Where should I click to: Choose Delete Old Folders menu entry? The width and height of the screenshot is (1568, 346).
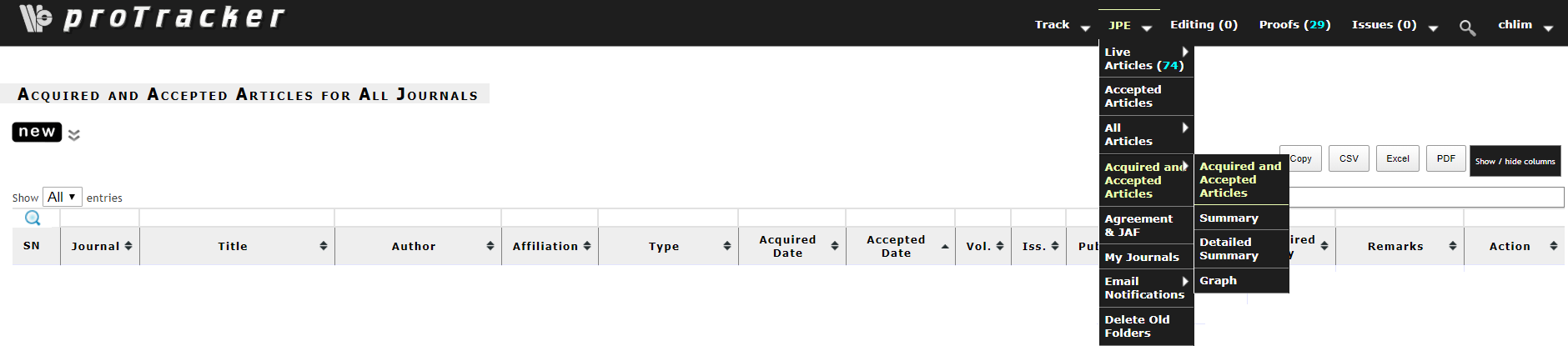coord(1137,326)
